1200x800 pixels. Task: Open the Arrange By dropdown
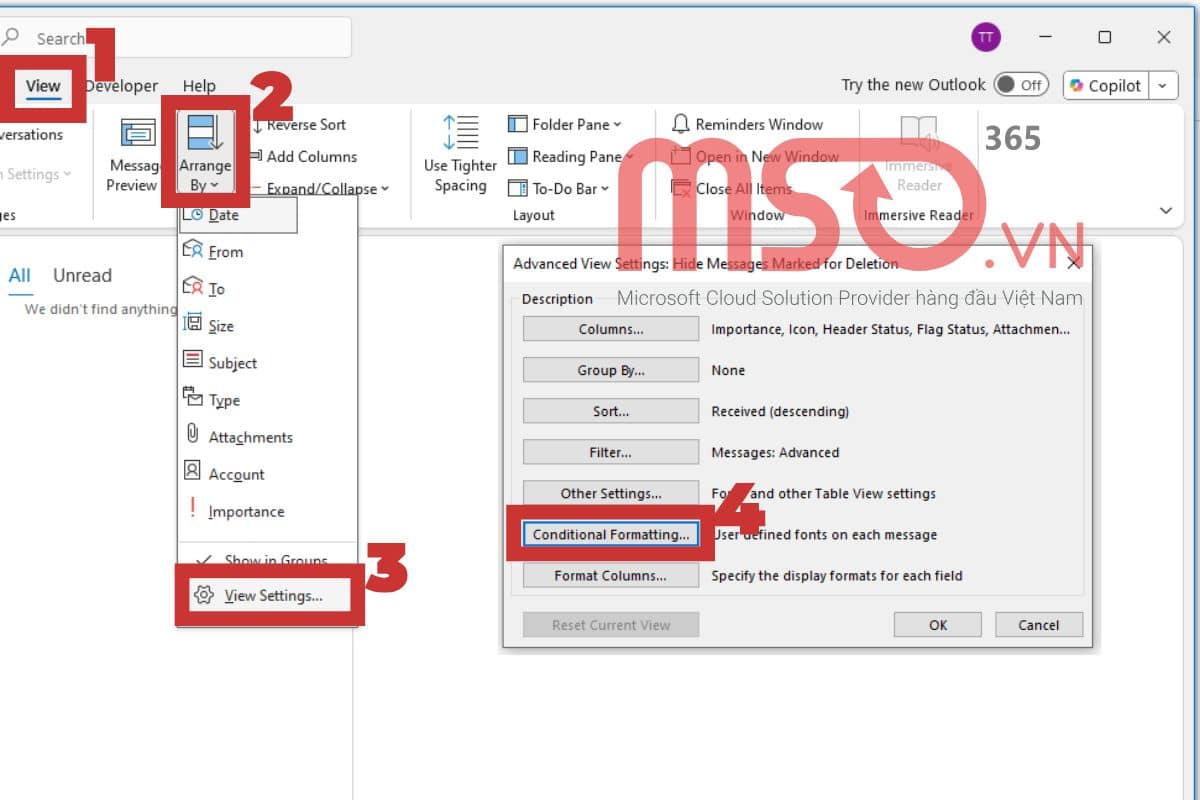point(205,152)
